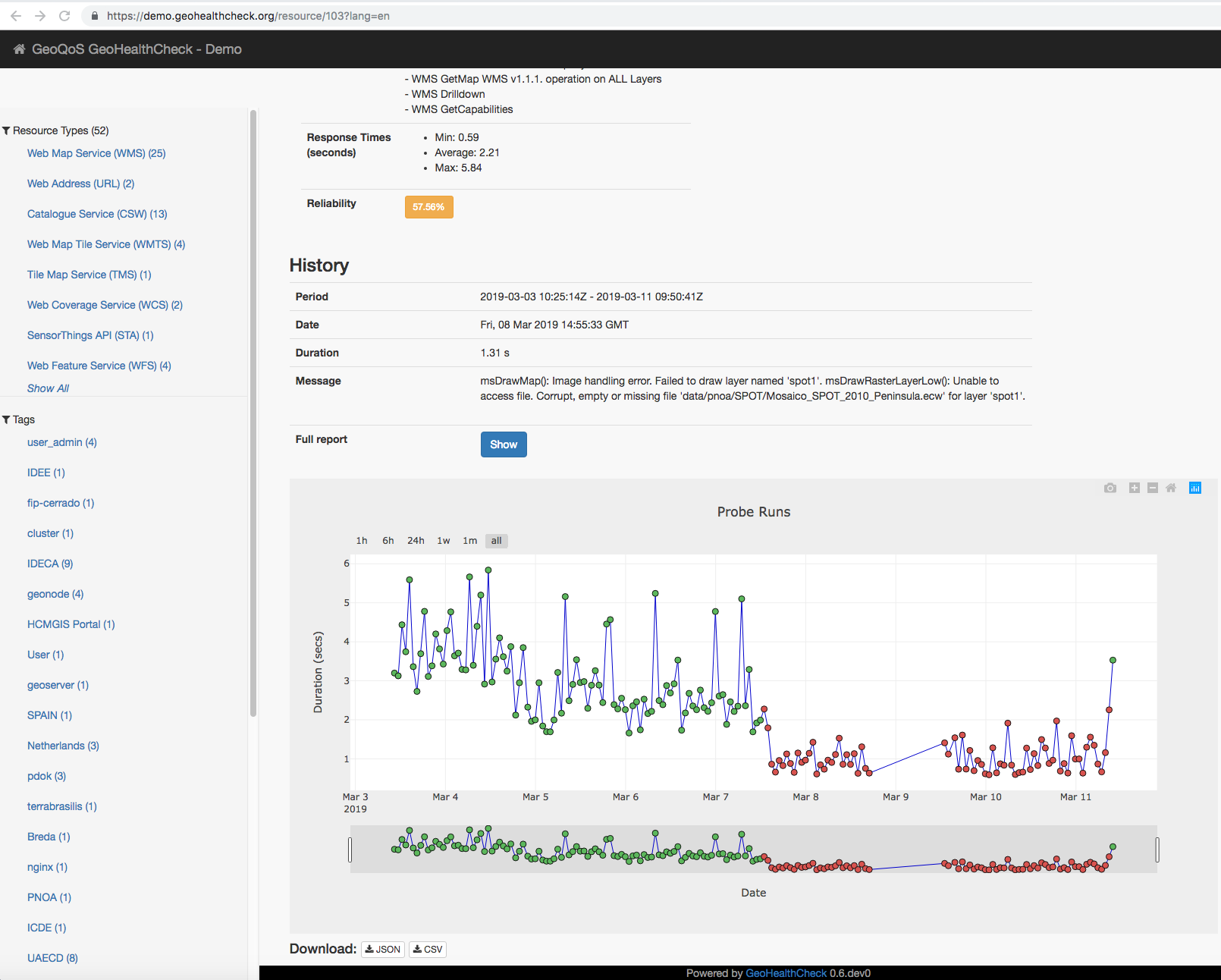This screenshot has width=1221, height=980.
Task: Click the blue Plotly logo icon
Action: tap(1195, 488)
